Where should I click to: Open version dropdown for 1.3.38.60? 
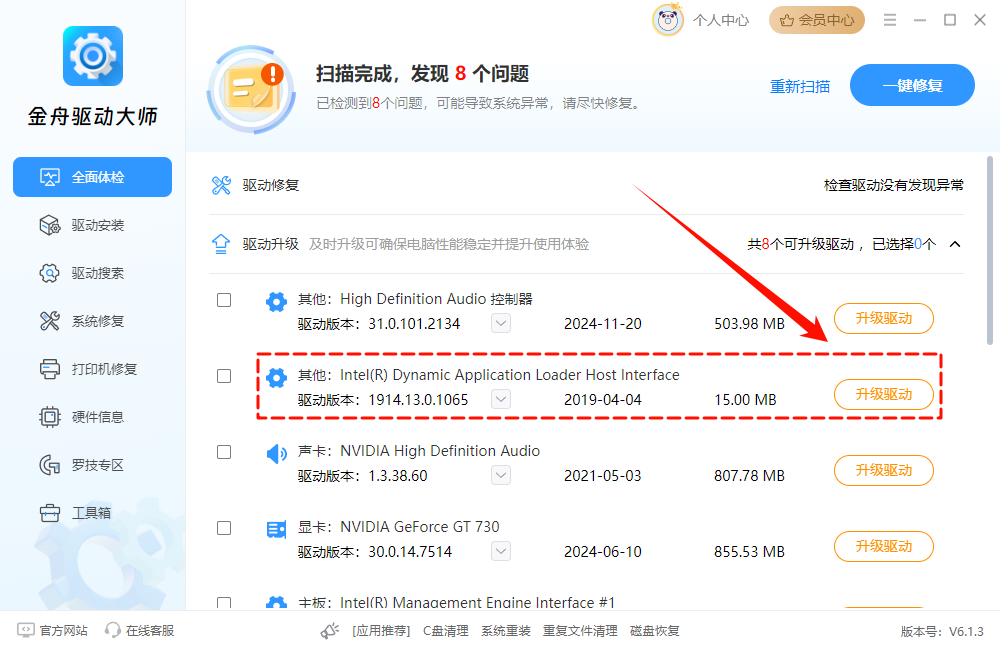pos(501,475)
